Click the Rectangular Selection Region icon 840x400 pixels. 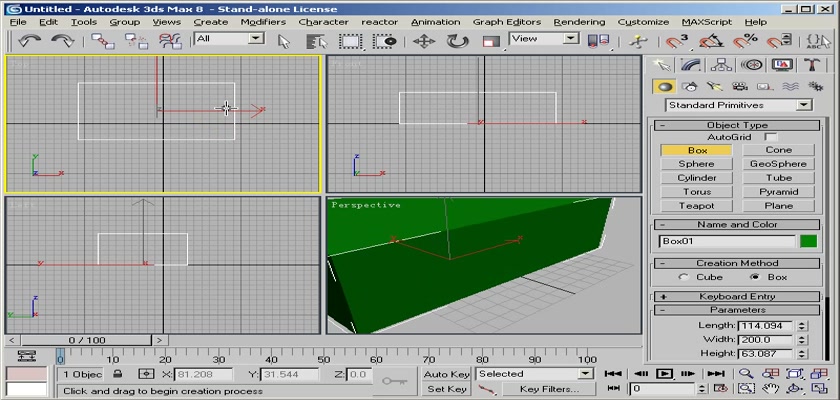tap(351, 41)
